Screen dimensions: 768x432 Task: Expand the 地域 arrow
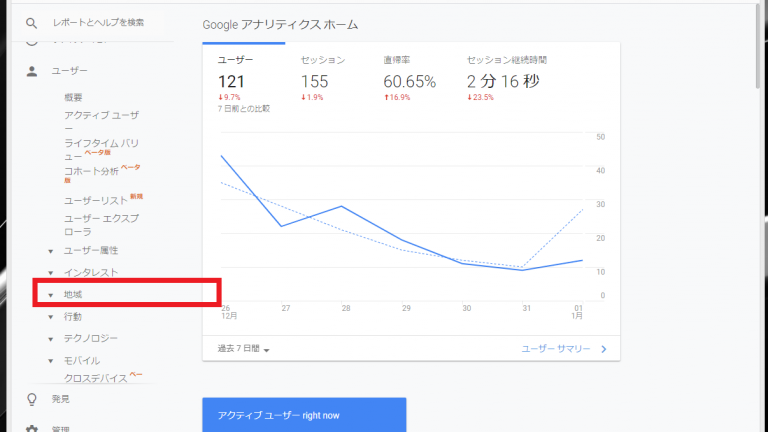pyautogui.click(x=50, y=295)
